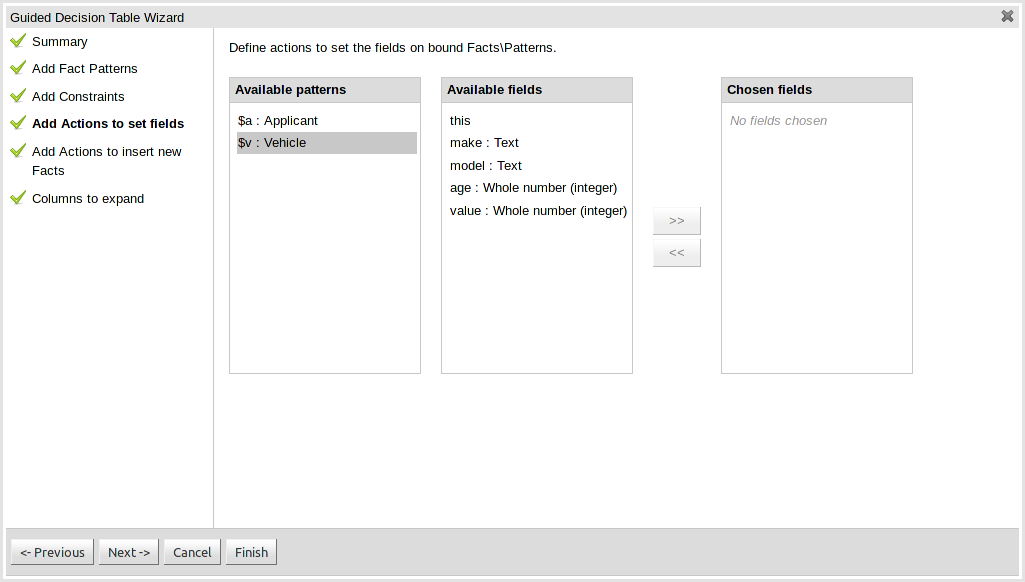Select the $v : Vehicle pattern

tap(272, 143)
